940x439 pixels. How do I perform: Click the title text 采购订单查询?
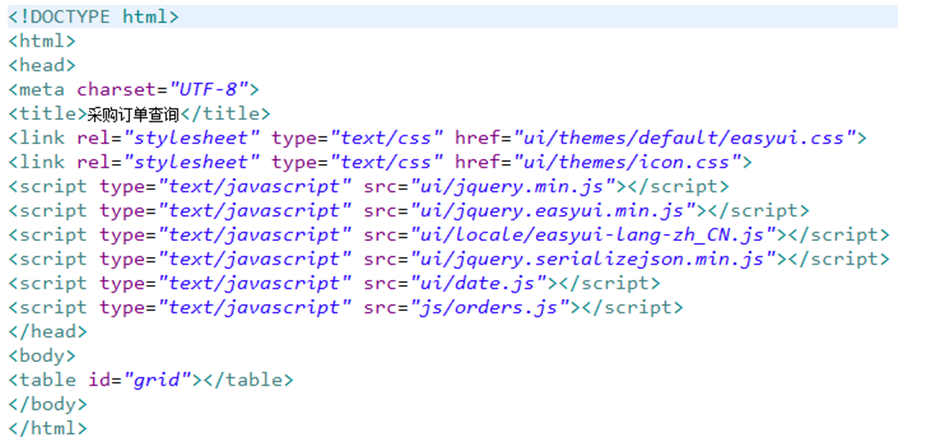(x=134, y=113)
